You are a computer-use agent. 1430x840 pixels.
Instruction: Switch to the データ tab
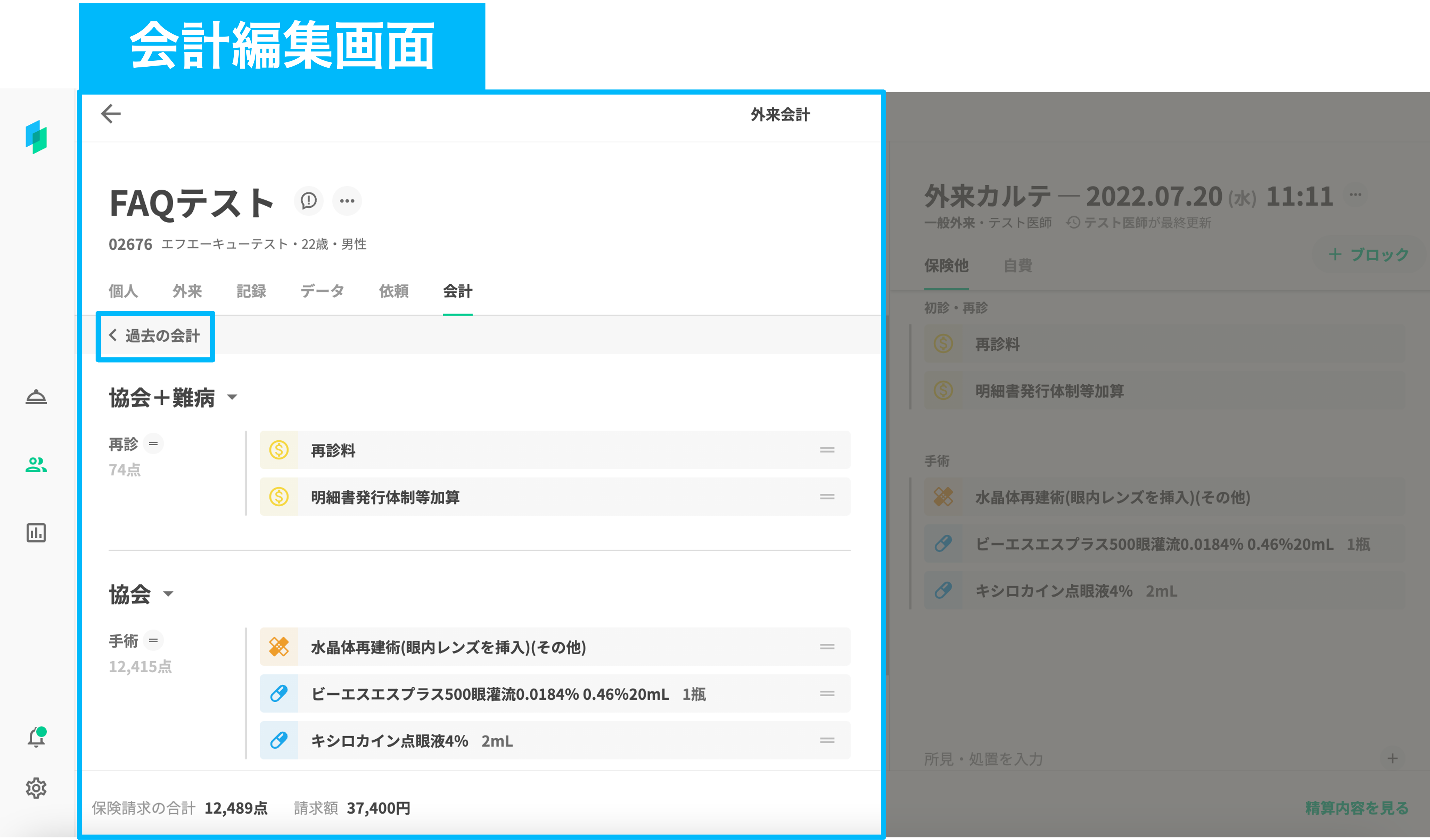[322, 291]
